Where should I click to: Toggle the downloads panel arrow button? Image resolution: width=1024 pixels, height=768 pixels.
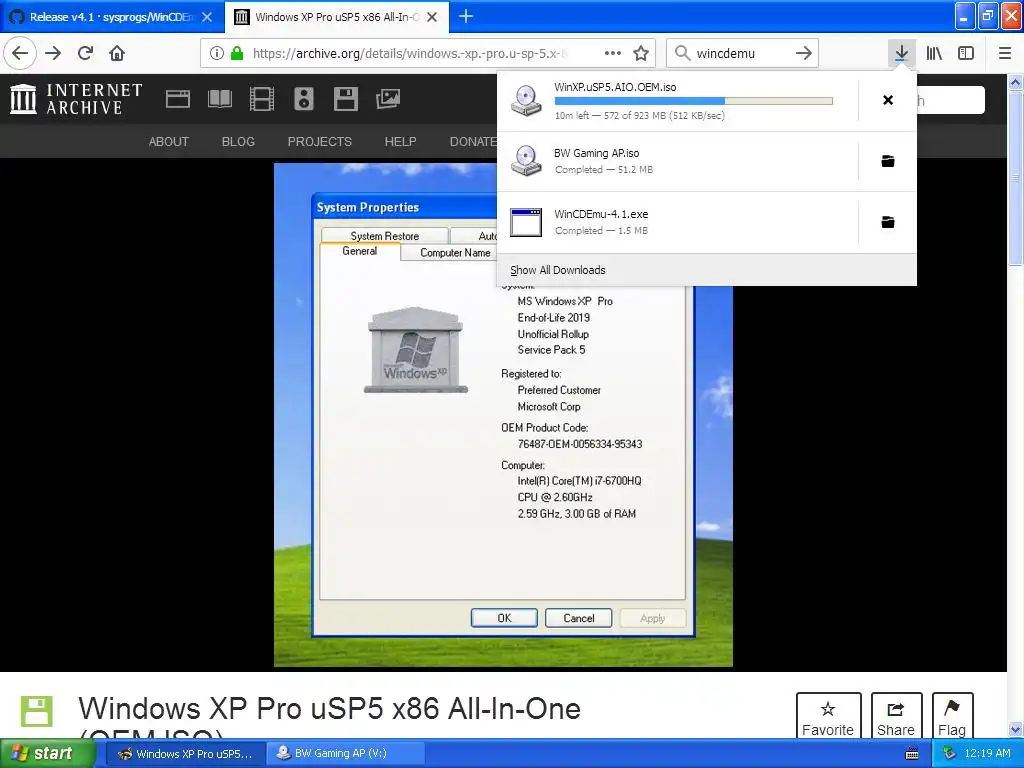(901, 53)
